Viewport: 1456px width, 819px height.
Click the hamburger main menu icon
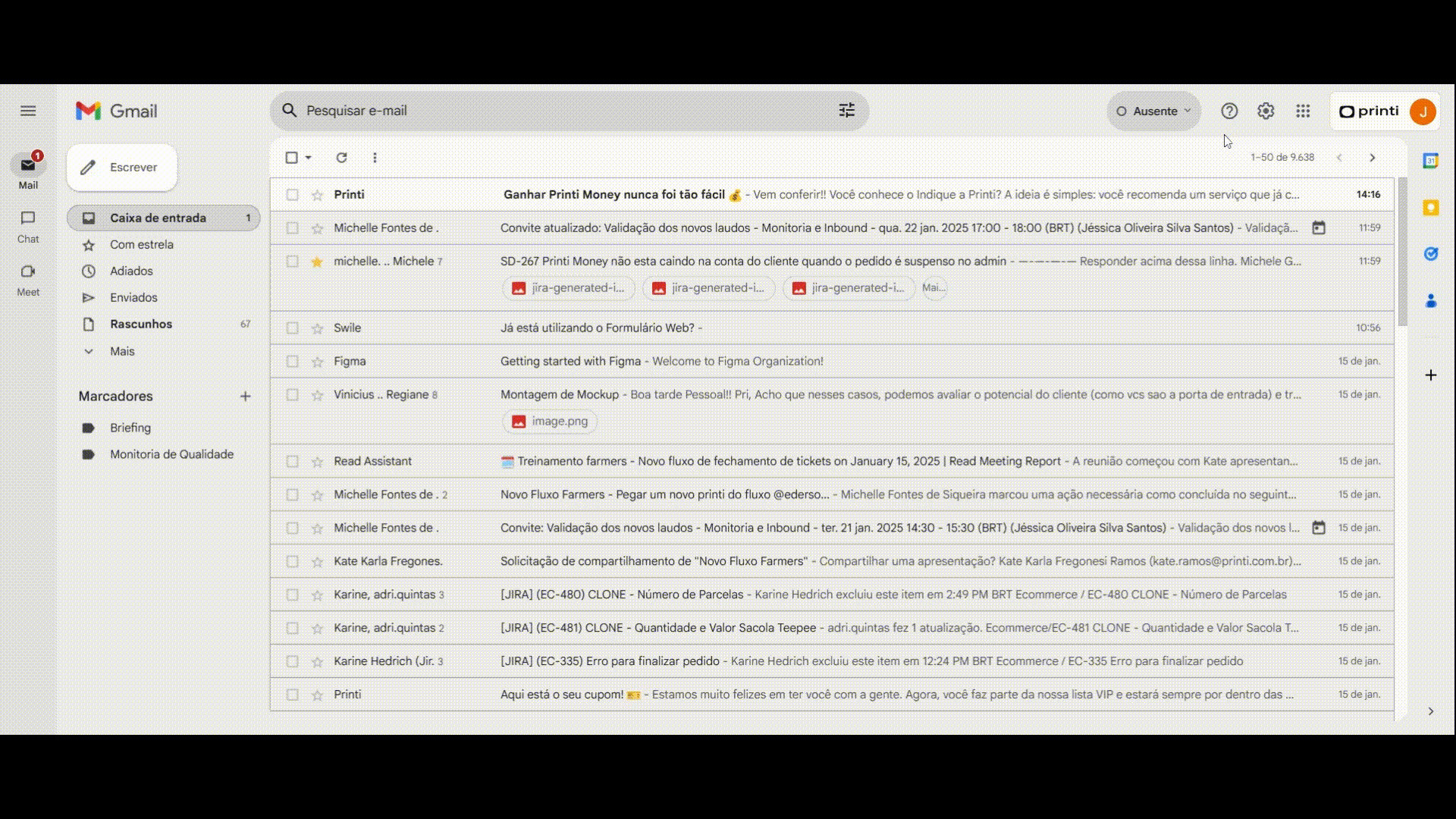coord(28,111)
